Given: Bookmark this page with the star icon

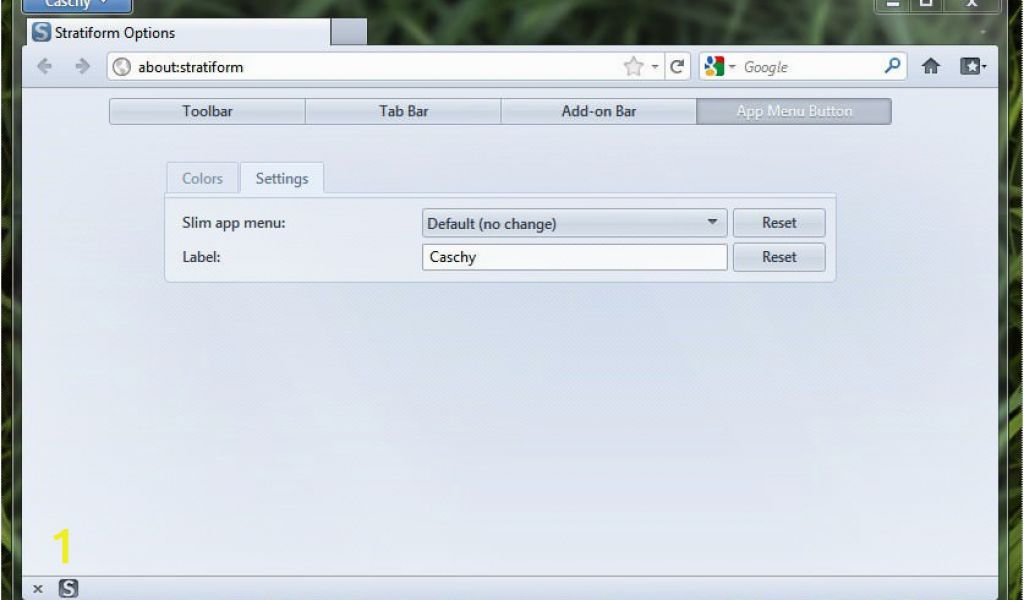Looking at the screenshot, I should click(633, 66).
